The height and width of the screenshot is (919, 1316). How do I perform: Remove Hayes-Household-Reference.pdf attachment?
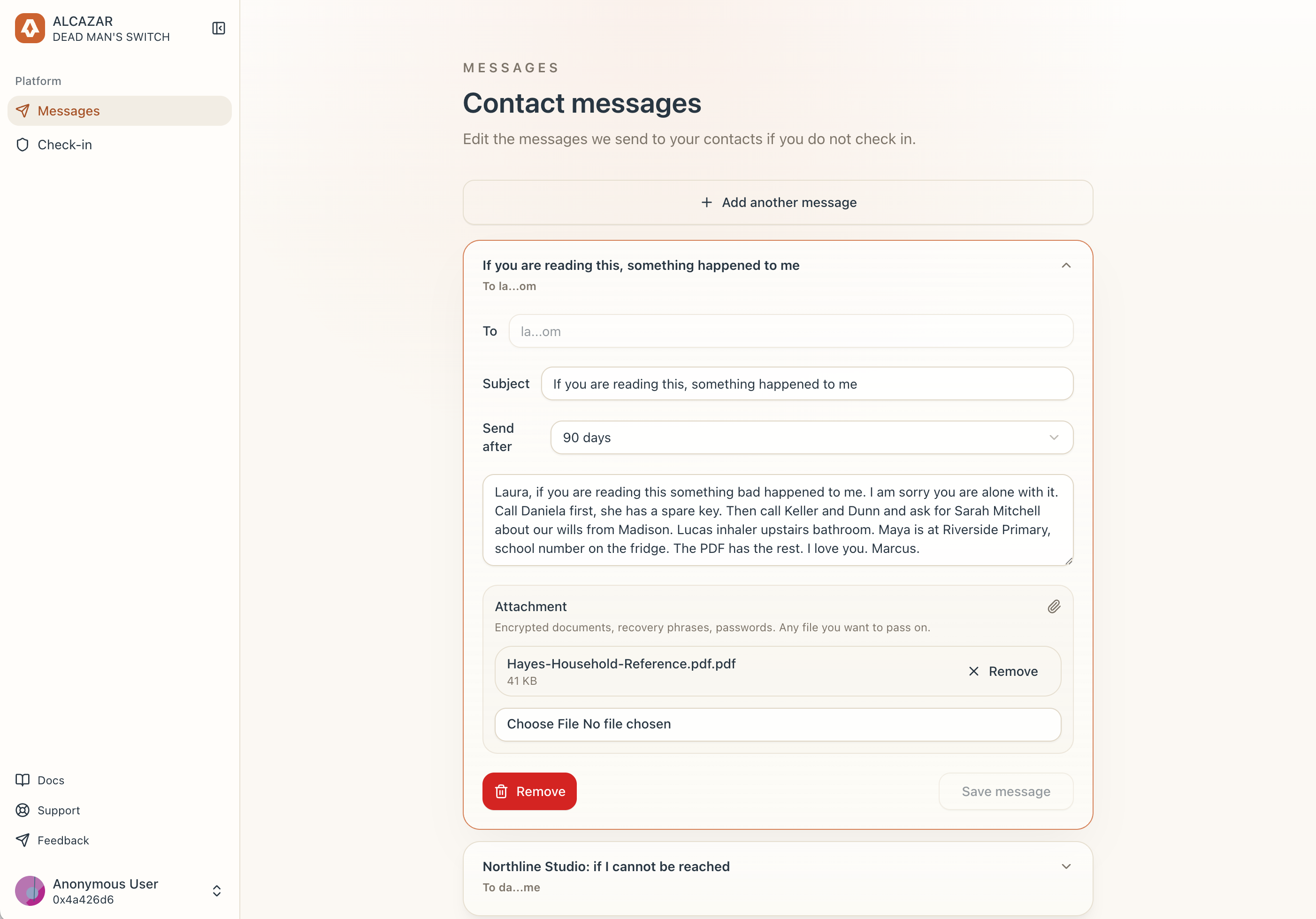1003,671
